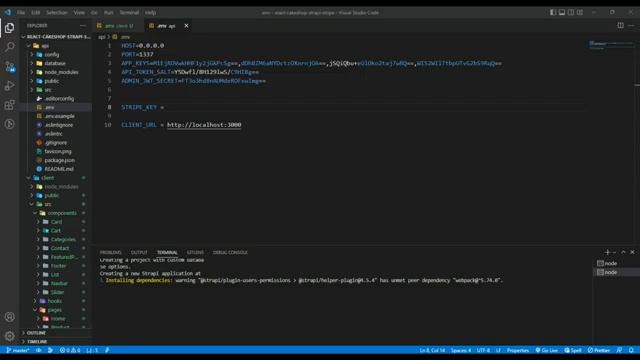Switch to the DEBUG CONSOLE tab
The height and width of the screenshot is (360, 640).
coord(230,253)
